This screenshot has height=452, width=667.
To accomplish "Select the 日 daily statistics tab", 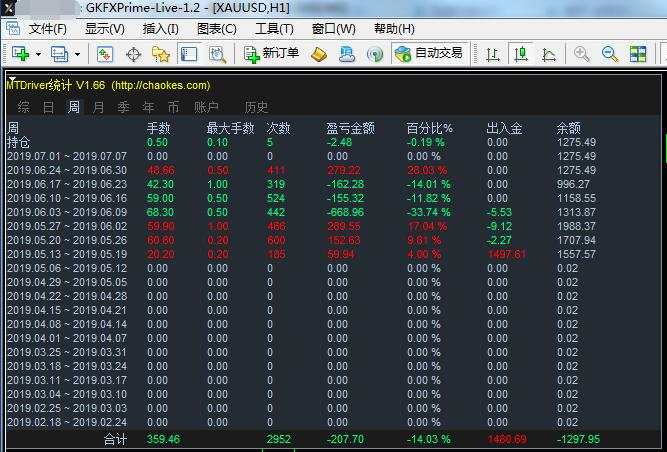I will click(48, 107).
